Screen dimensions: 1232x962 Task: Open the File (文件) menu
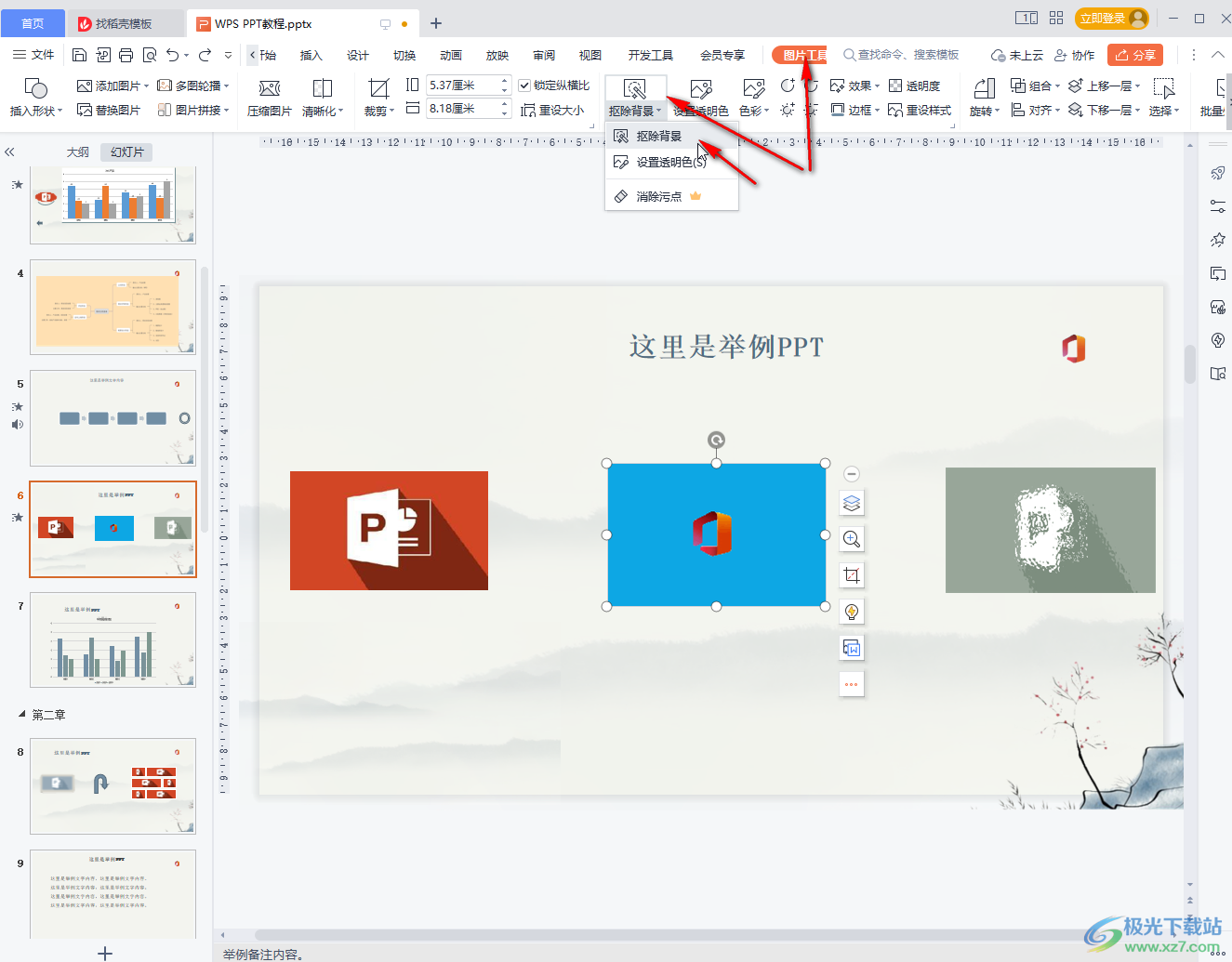33,55
